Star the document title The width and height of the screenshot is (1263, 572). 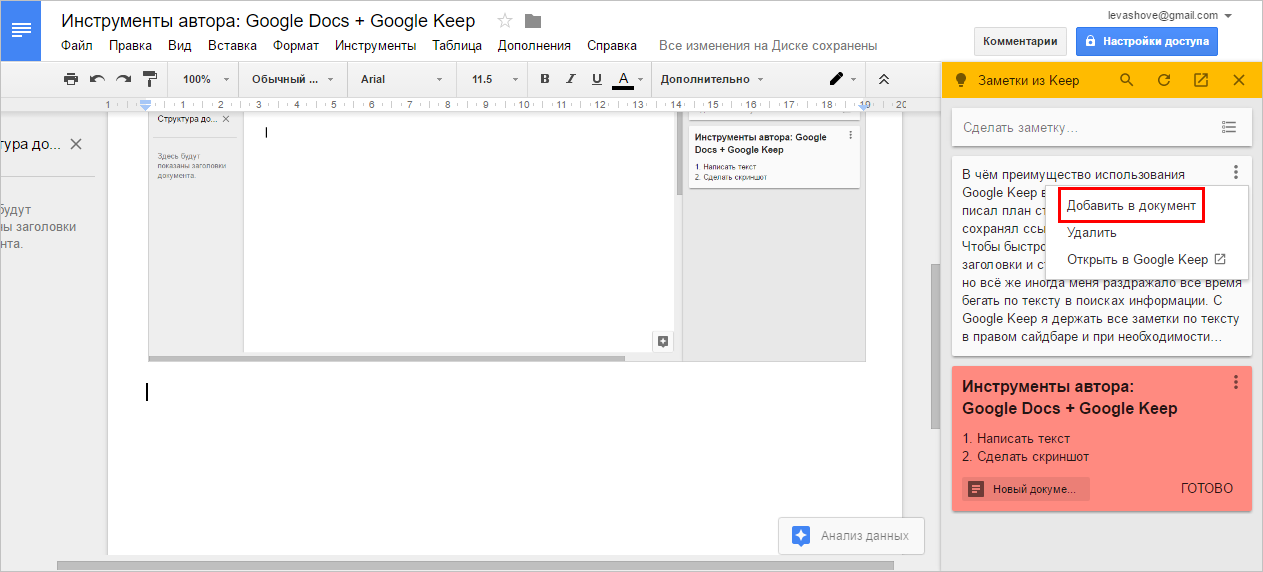click(x=505, y=21)
